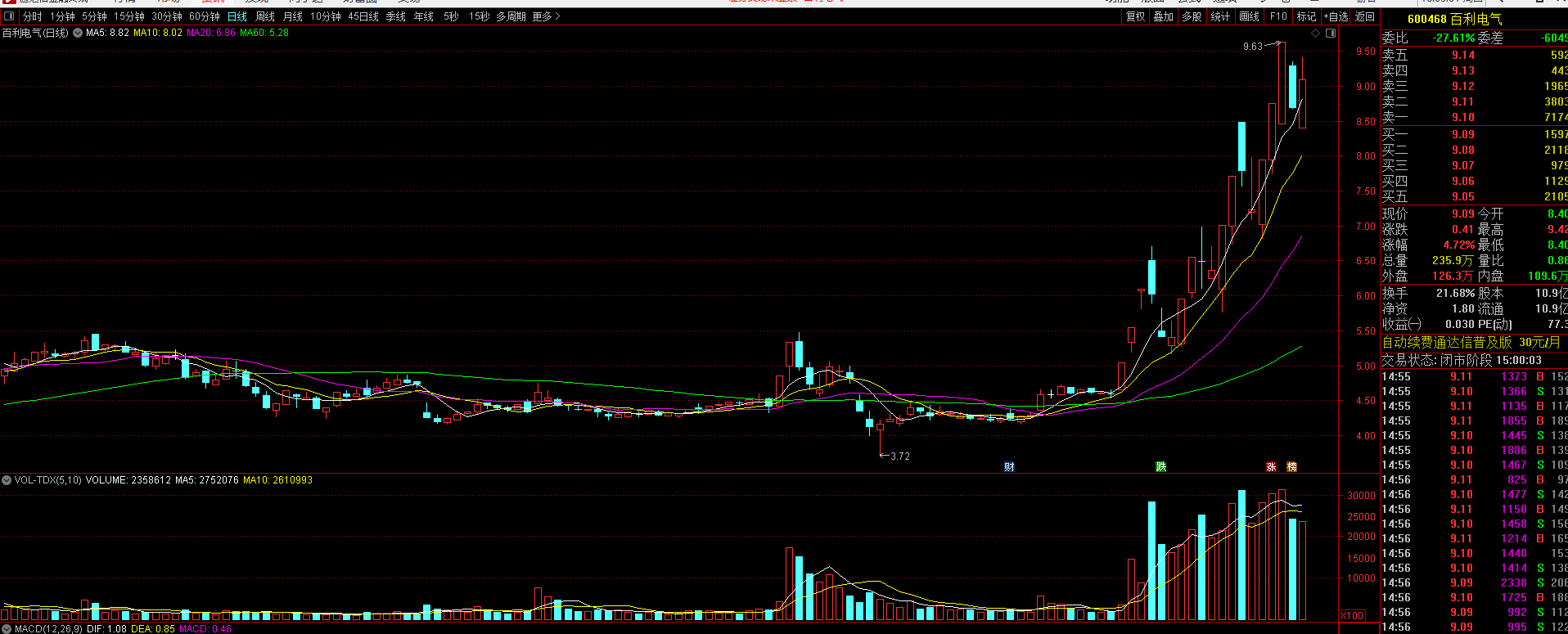Click the red 涨 marker on timeline
The width and height of the screenshot is (1568, 634).
click(x=1271, y=466)
